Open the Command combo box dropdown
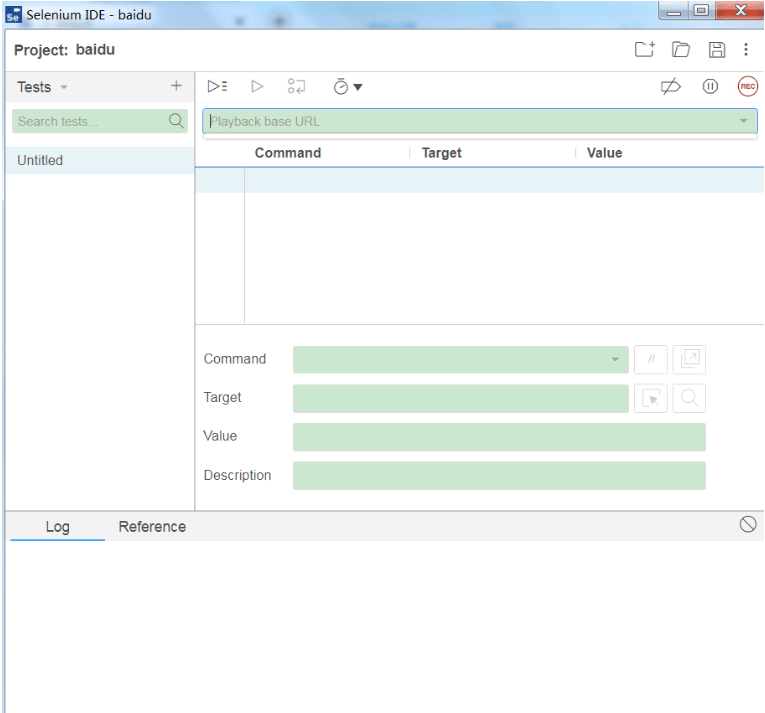 (615, 359)
